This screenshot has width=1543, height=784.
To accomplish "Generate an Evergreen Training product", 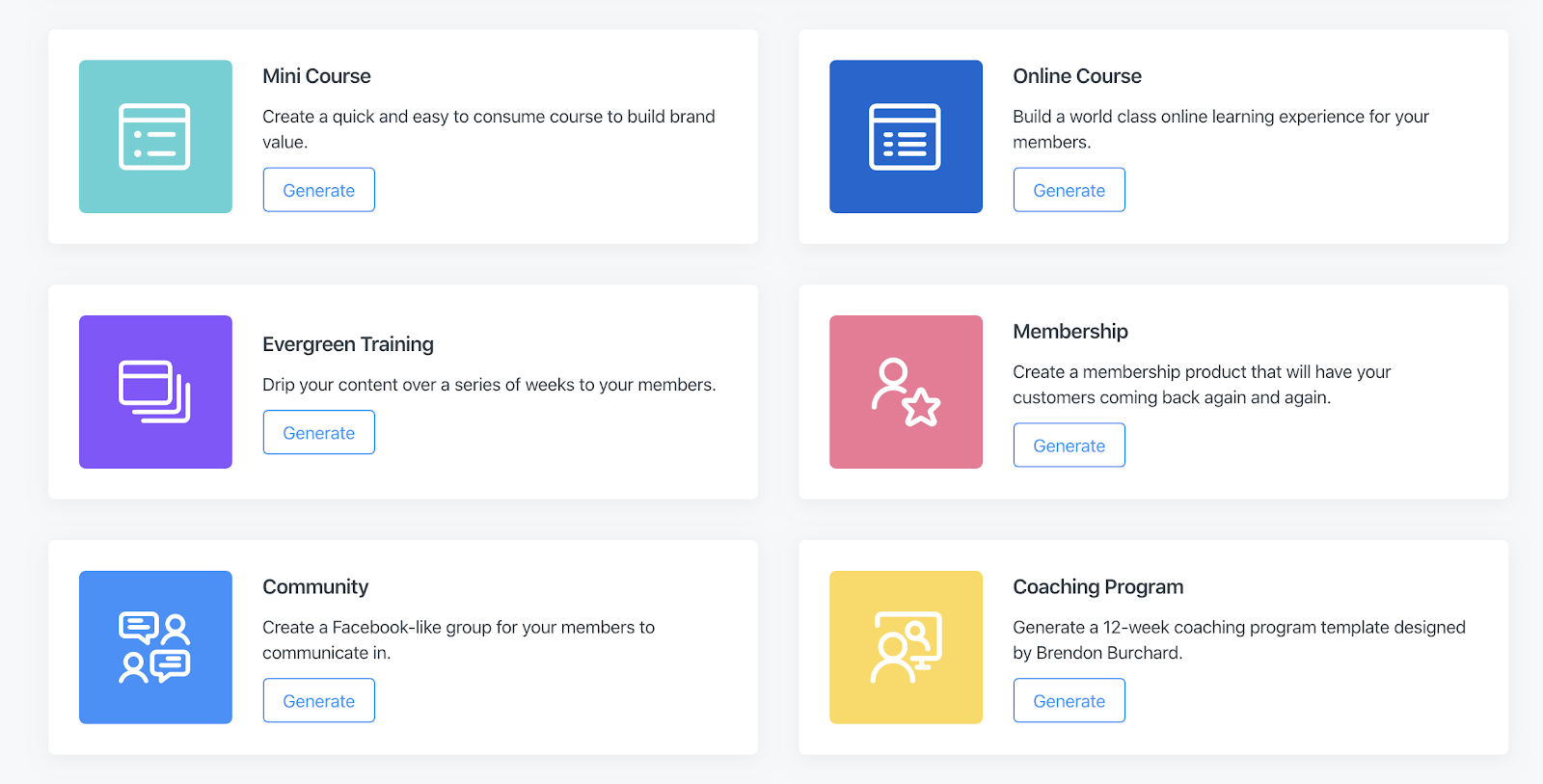I will (x=319, y=433).
